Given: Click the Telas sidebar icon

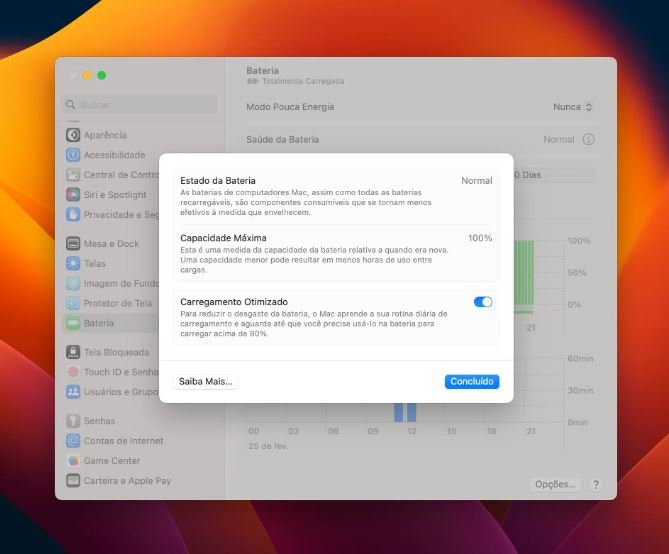Looking at the screenshot, I should coord(73,263).
